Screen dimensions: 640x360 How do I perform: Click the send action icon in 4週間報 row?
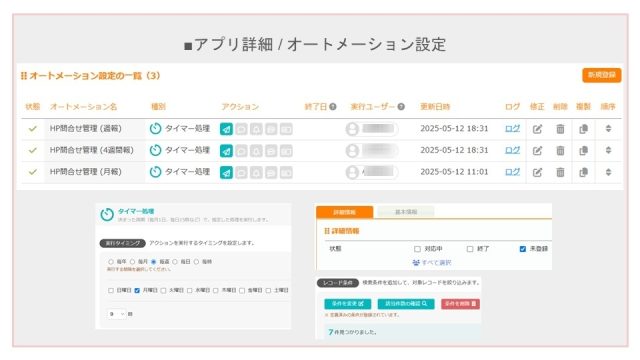(226, 151)
